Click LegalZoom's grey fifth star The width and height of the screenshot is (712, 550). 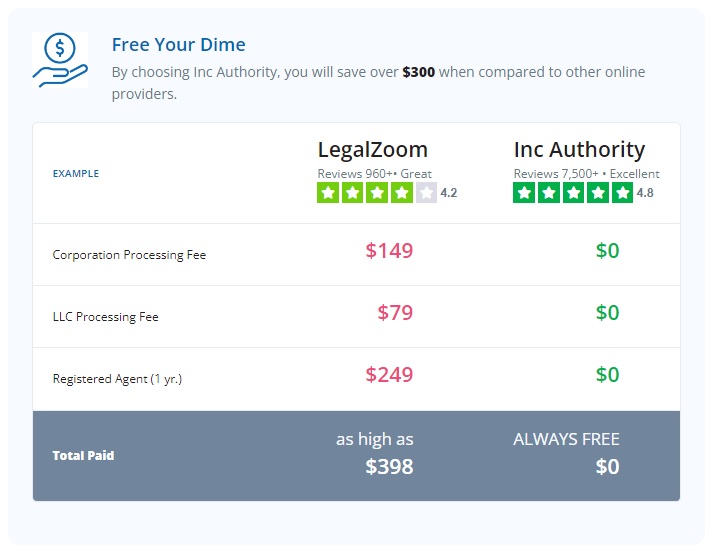click(426, 193)
